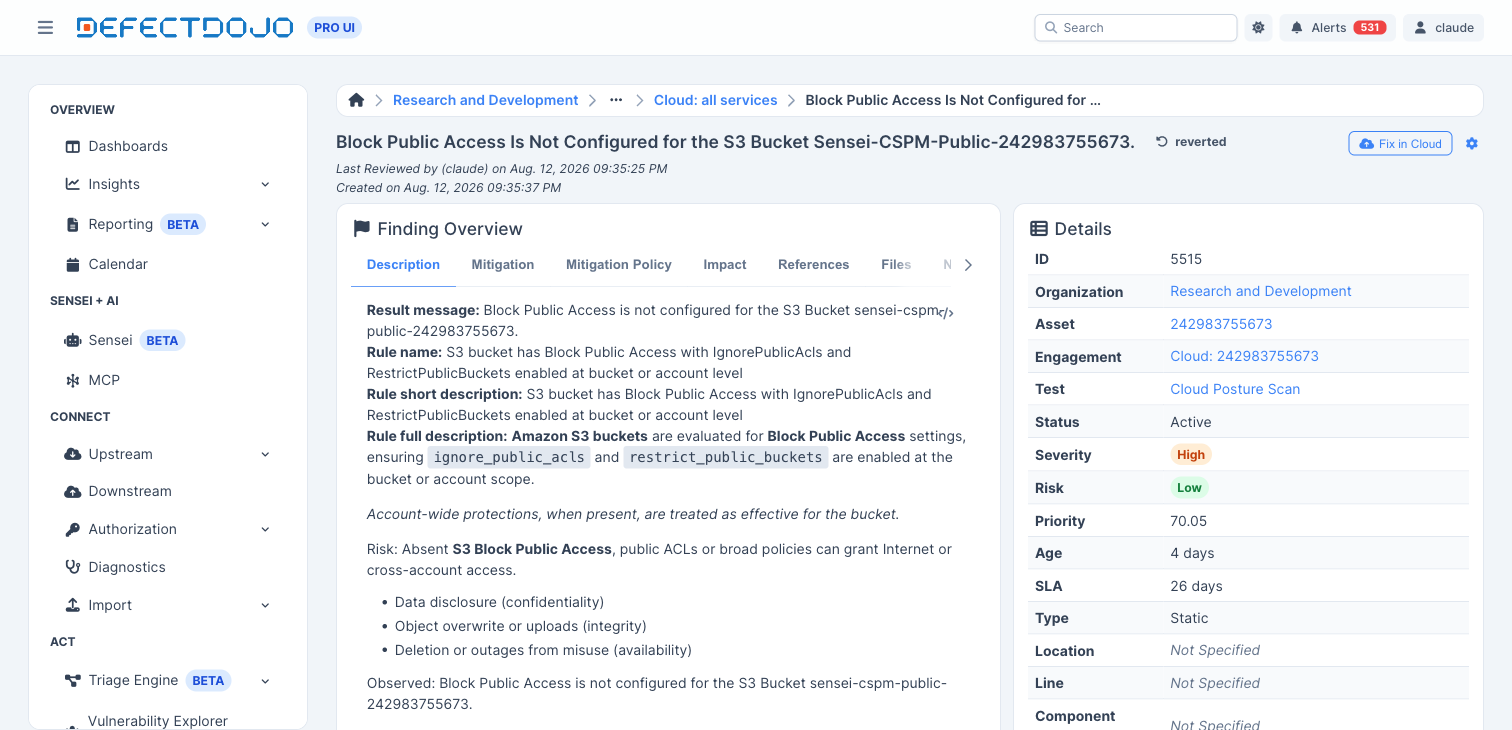Click the High severity badge

point(1191,455)
